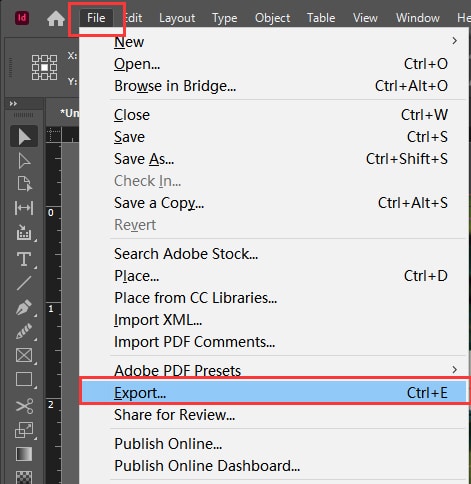Open the File menu
This screenshot has height=484, width=471.
96,18
